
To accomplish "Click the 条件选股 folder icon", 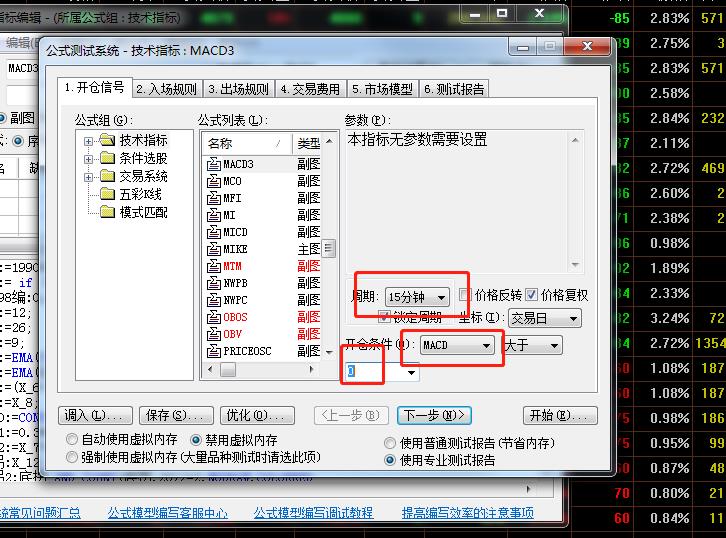I will (107, 158).
